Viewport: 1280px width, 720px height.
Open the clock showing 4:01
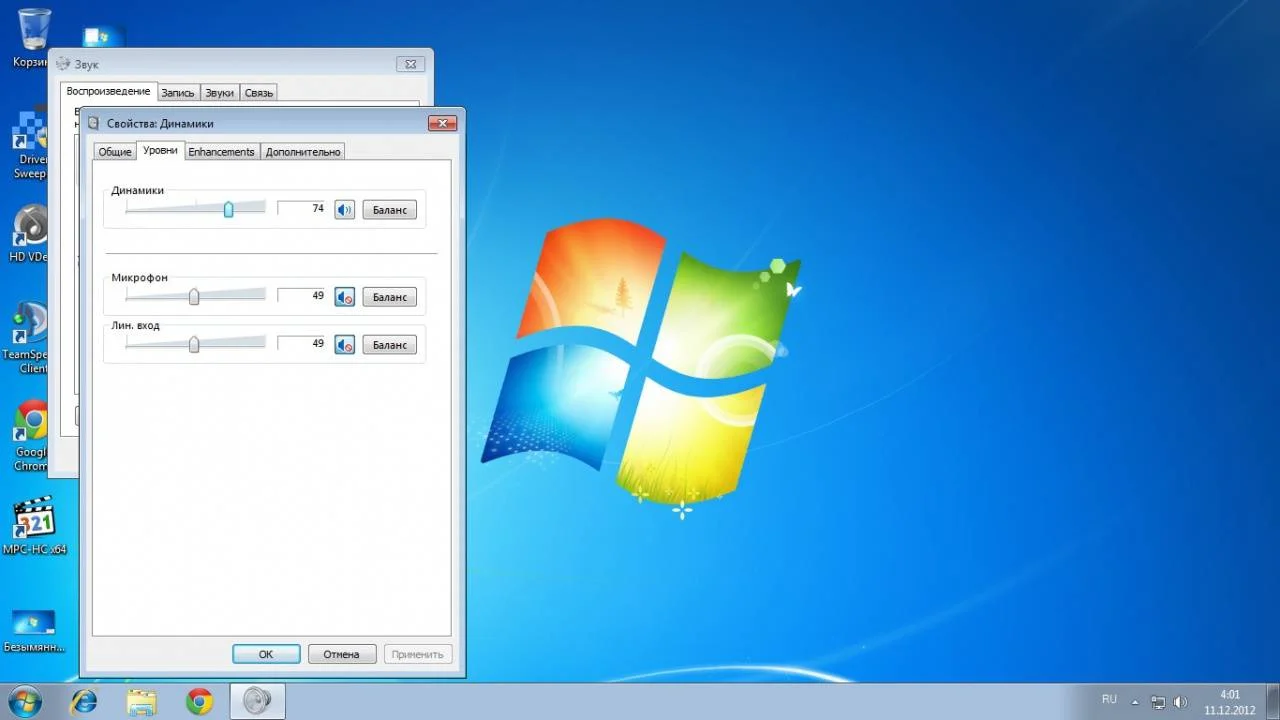(x=1230, y=702)
